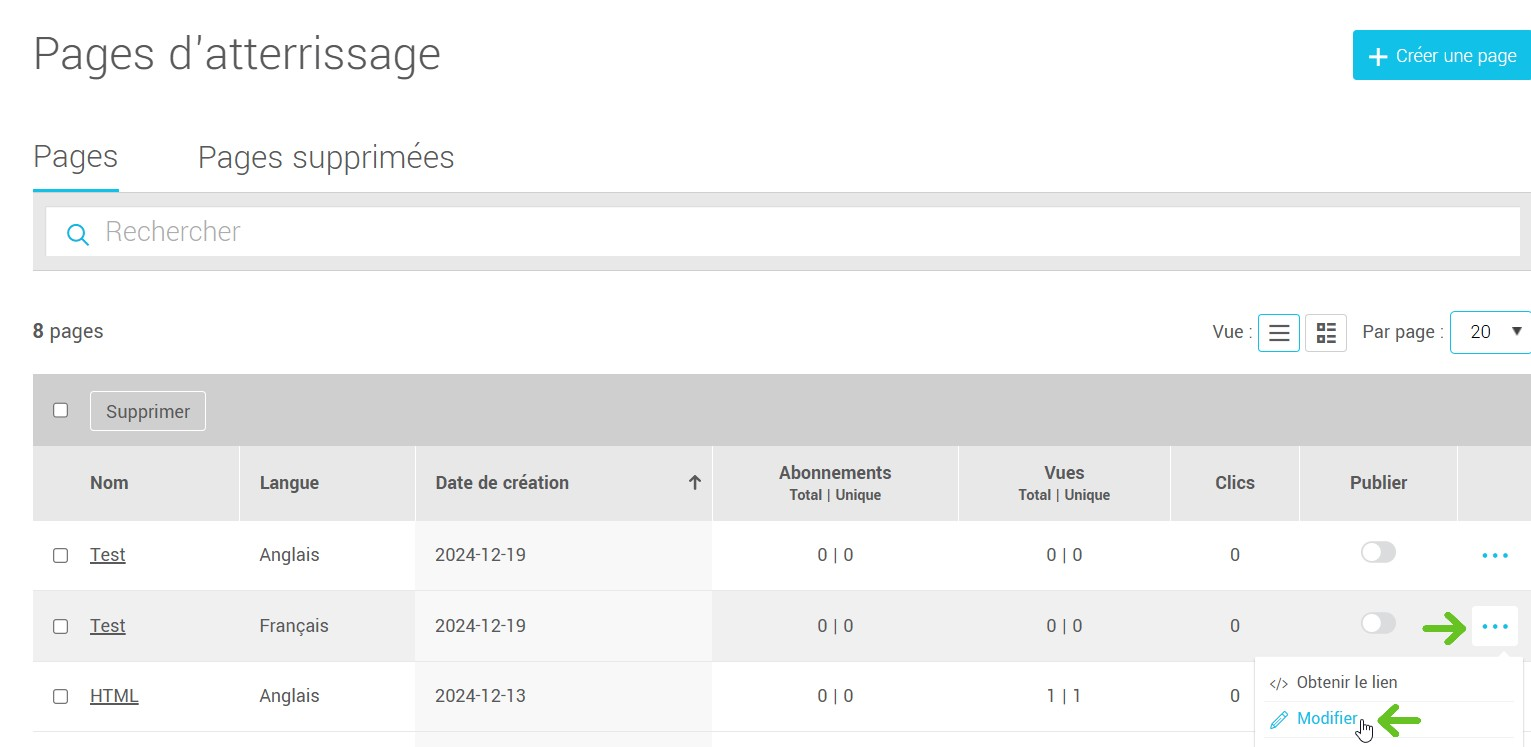Viewport: 1531px width, 747px height.
Task: Click the three-dot menu for French Test page
Action: [1494, 626]
